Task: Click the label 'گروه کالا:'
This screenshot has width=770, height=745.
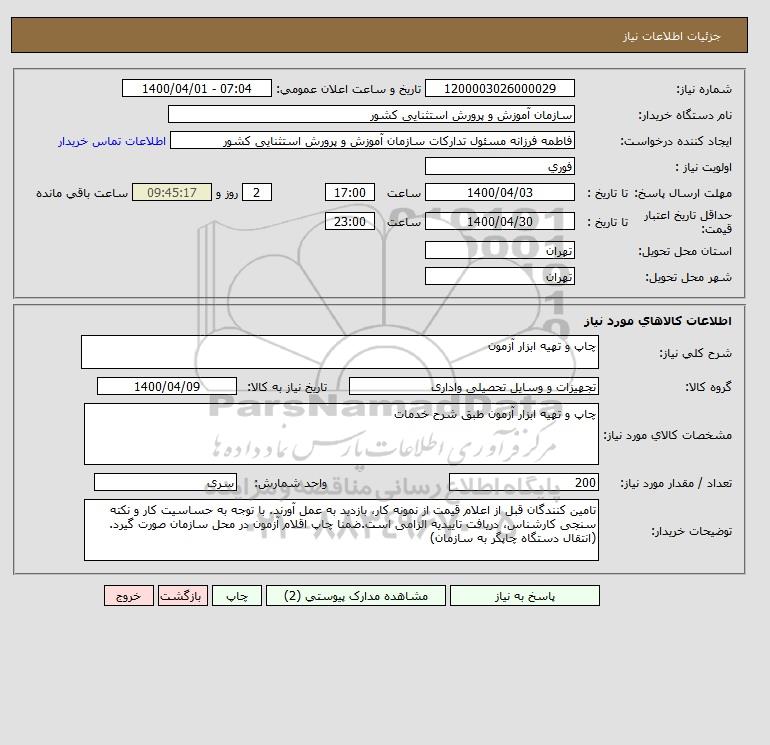Action: (708, 387)
